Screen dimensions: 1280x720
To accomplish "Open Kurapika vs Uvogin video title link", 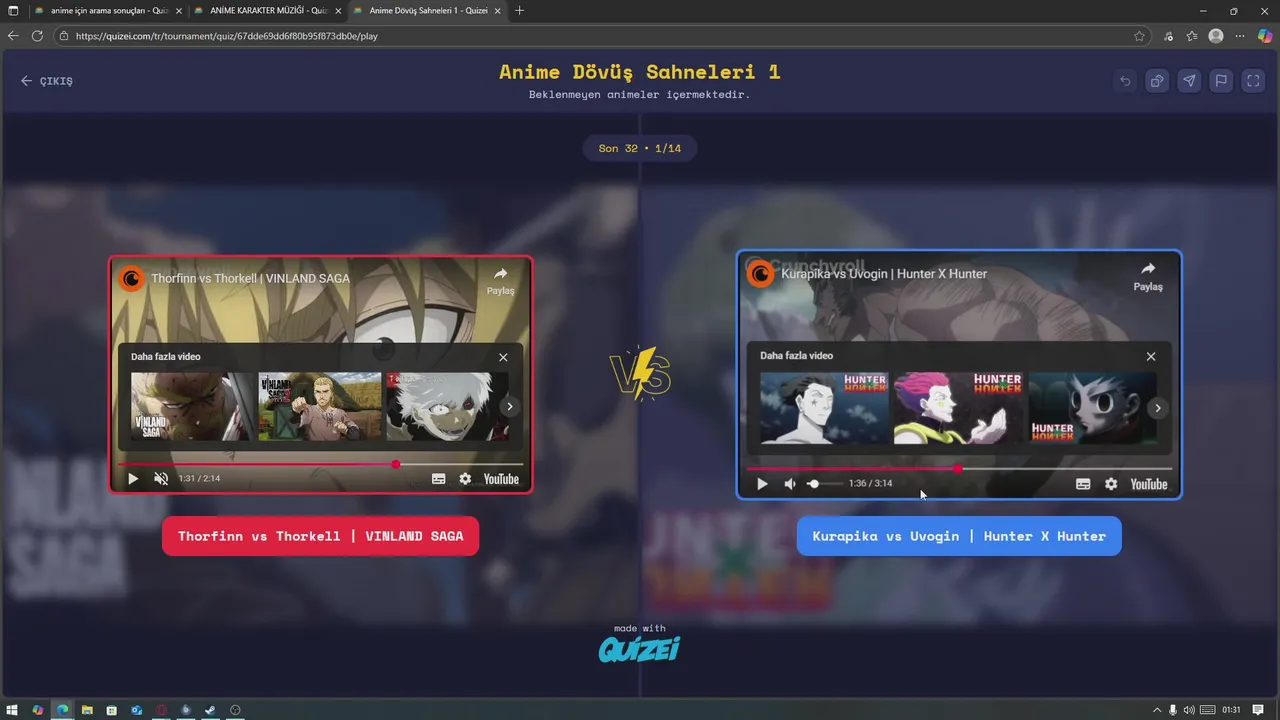I will pyautogui.click(x=884, y=274).
